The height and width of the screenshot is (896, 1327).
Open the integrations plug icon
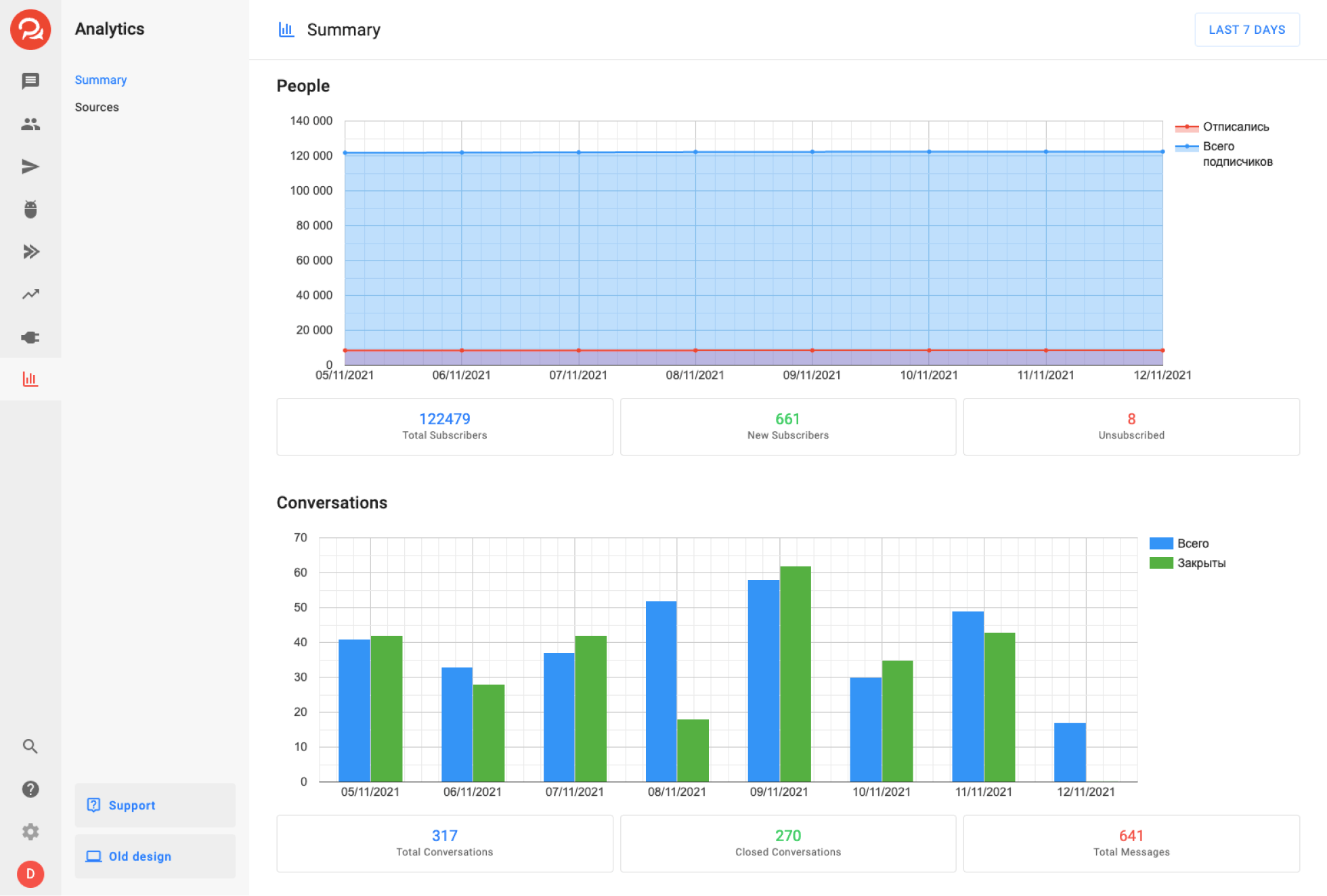(30, 337)
